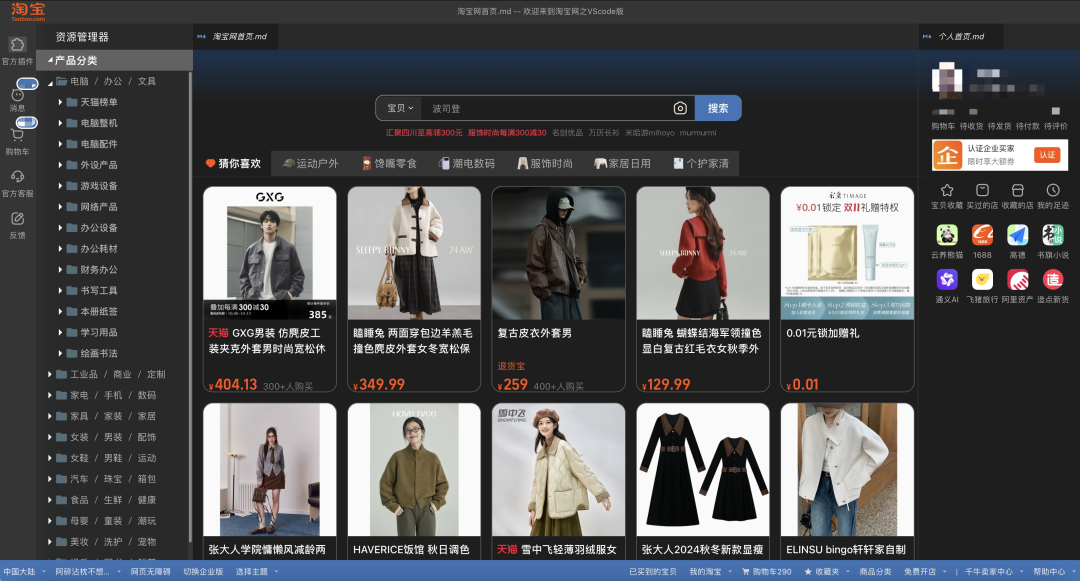Open the GXG男装 jacket product thumbnail
Image resolution: width=1080 pixels, height=581 pixels.
click(x=270, y=253)
